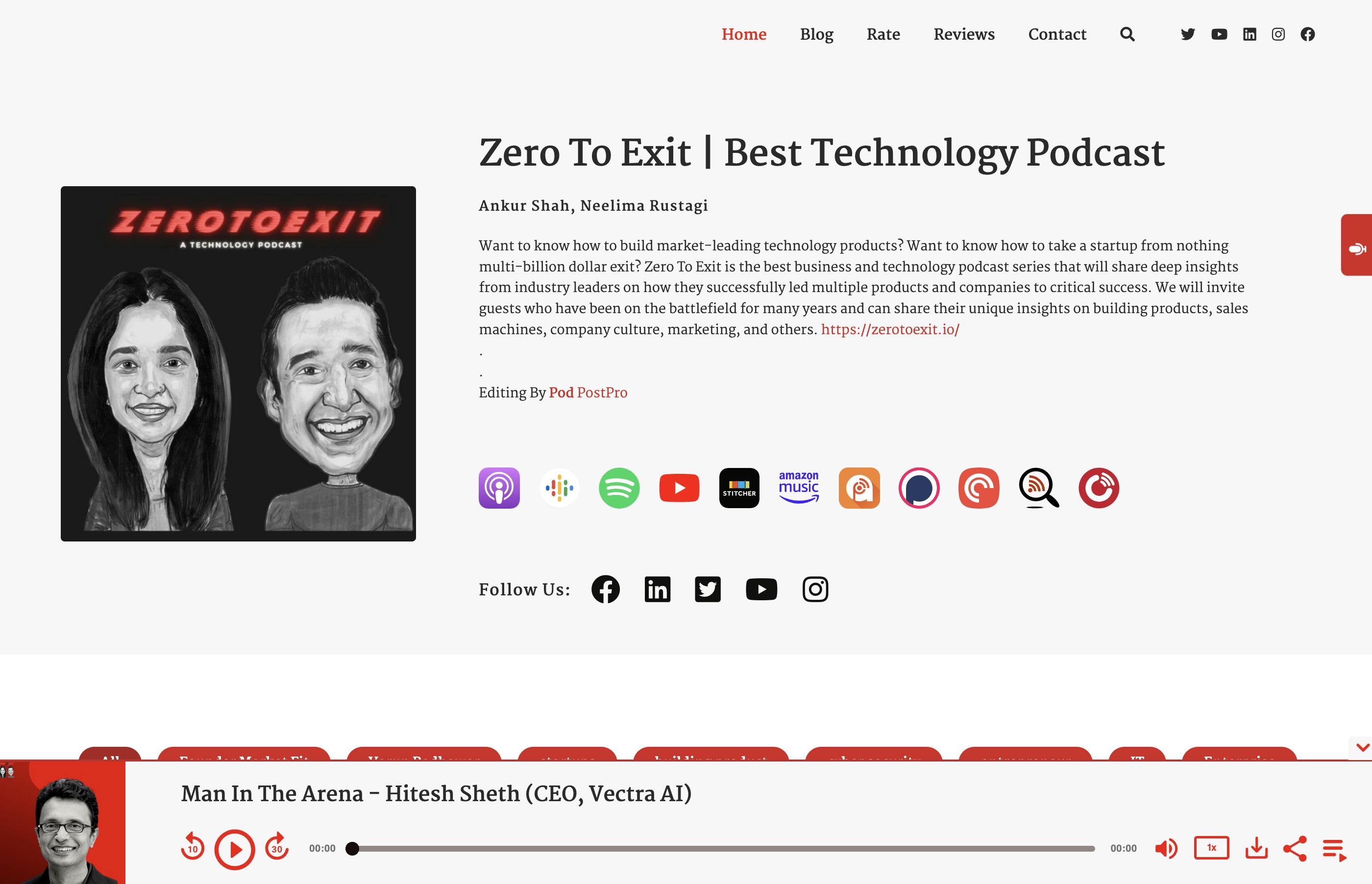Open Apple Podcasts listing
This screenshot has width=1372, height=884.
point(499,487)
